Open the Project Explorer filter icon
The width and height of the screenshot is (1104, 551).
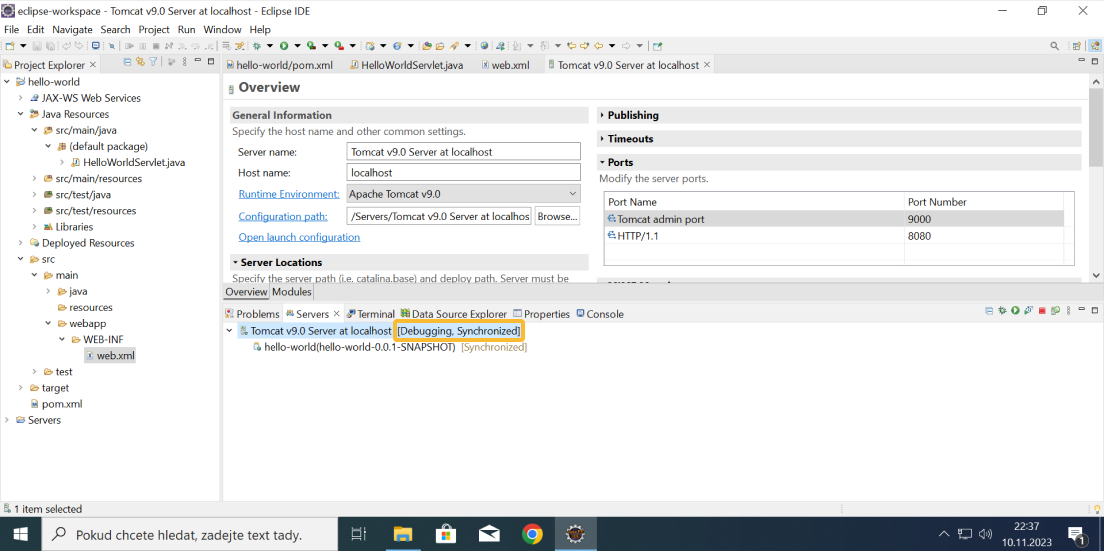coord(153,61)
